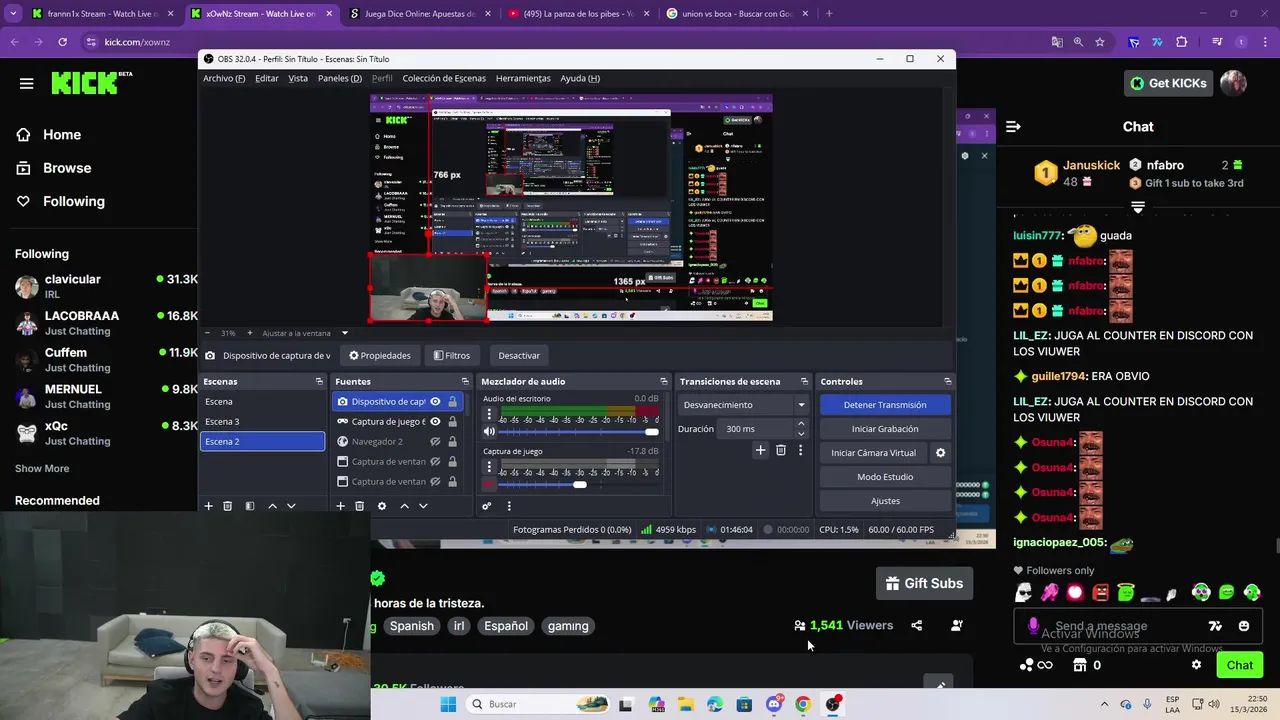Remove the transition with trash icon
Image resolution: width=1280 pixels, height=720 pixels.
click(781, 450)
